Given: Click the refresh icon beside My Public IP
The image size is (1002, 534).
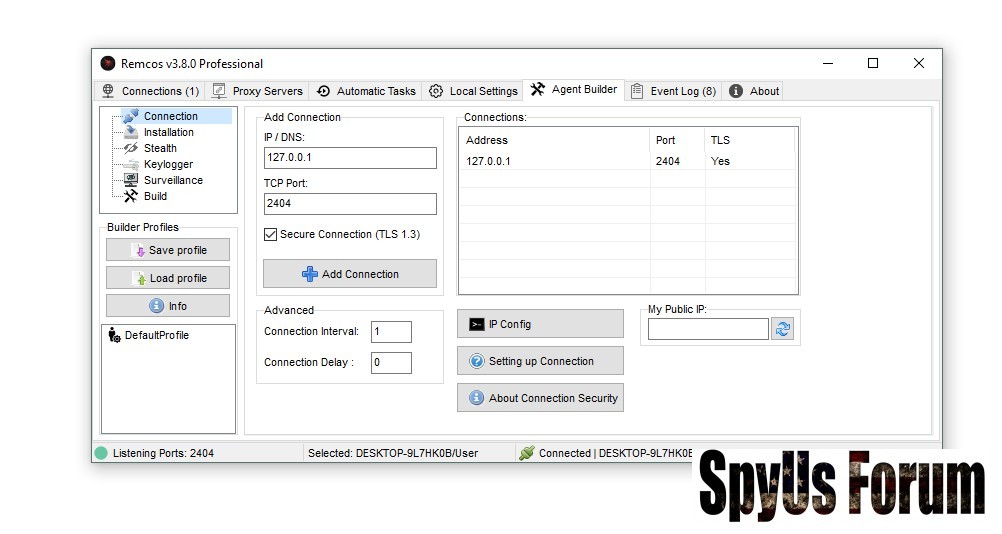Looking at the screenshot, I should [782, 329].
